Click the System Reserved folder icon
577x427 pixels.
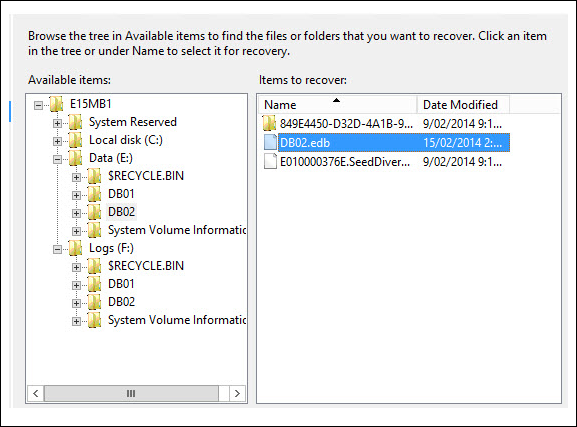click(75, 122)
